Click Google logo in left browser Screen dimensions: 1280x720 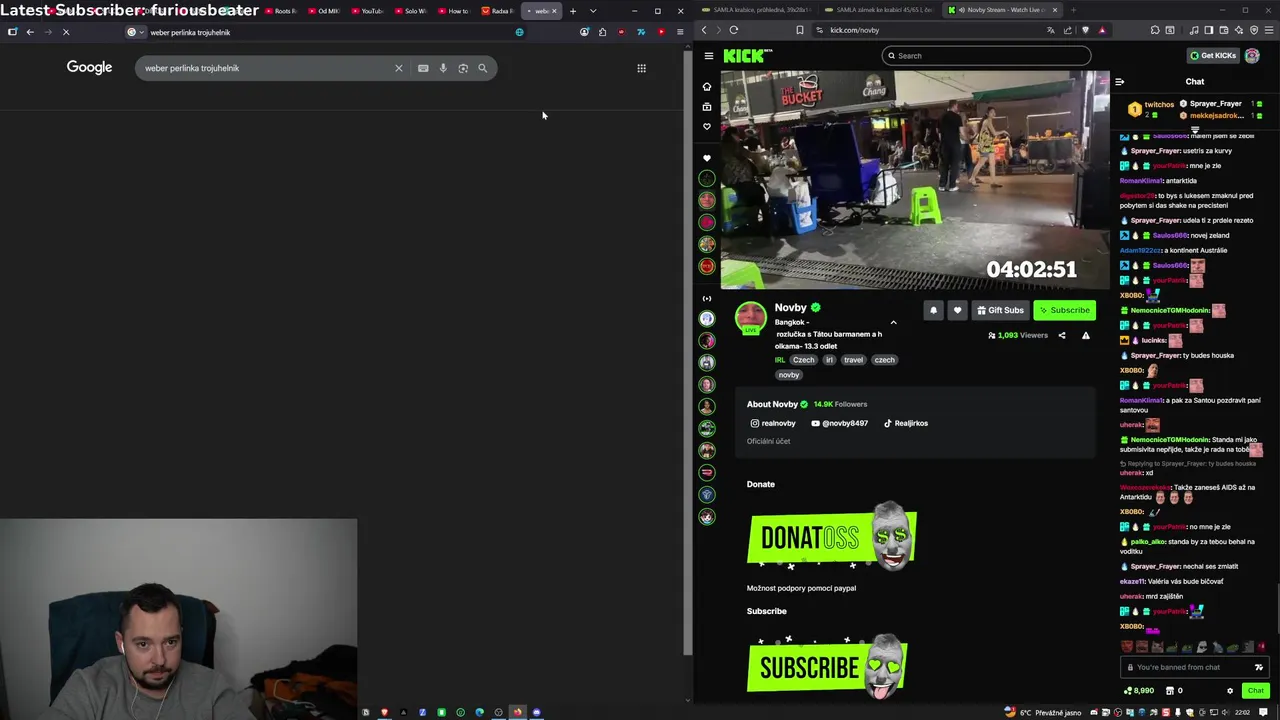click(x=89, y=67)
